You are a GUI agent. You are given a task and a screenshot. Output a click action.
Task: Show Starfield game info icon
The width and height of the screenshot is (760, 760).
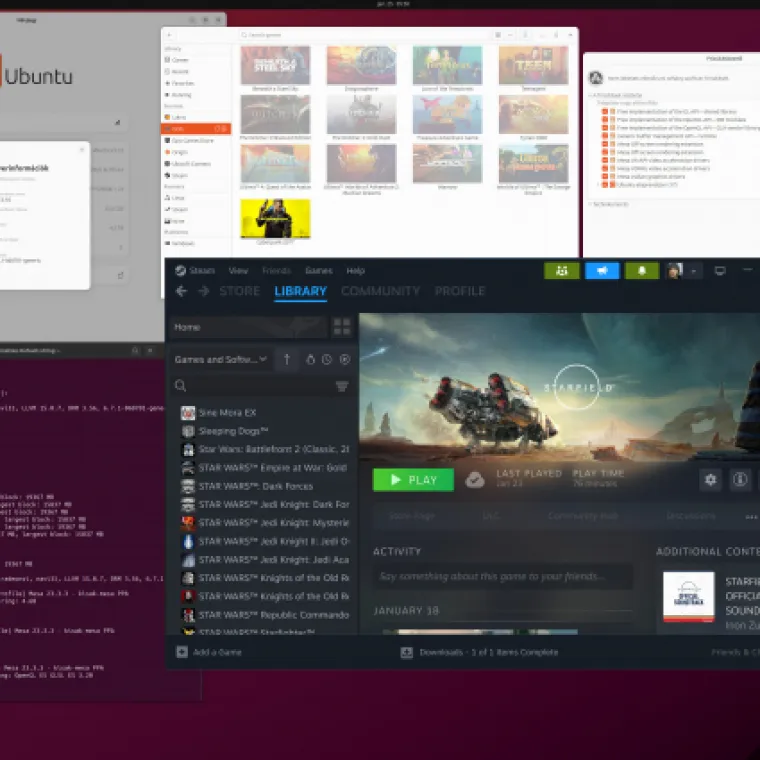tap(740, 480)
